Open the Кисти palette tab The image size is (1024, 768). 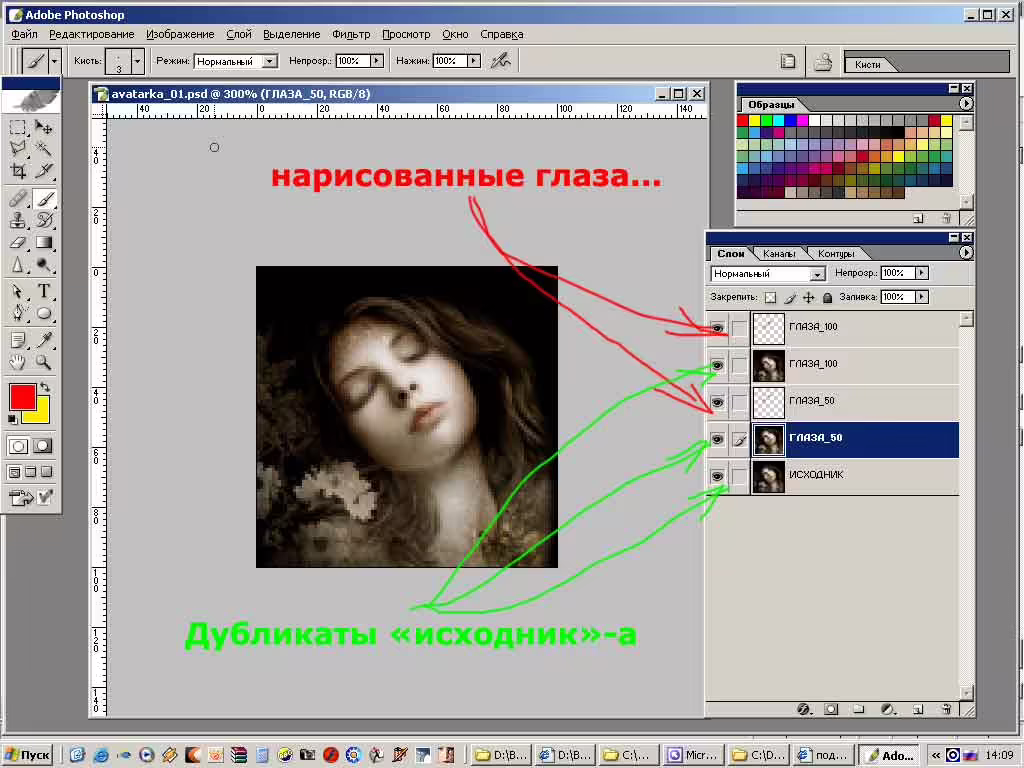pos(867,64)
